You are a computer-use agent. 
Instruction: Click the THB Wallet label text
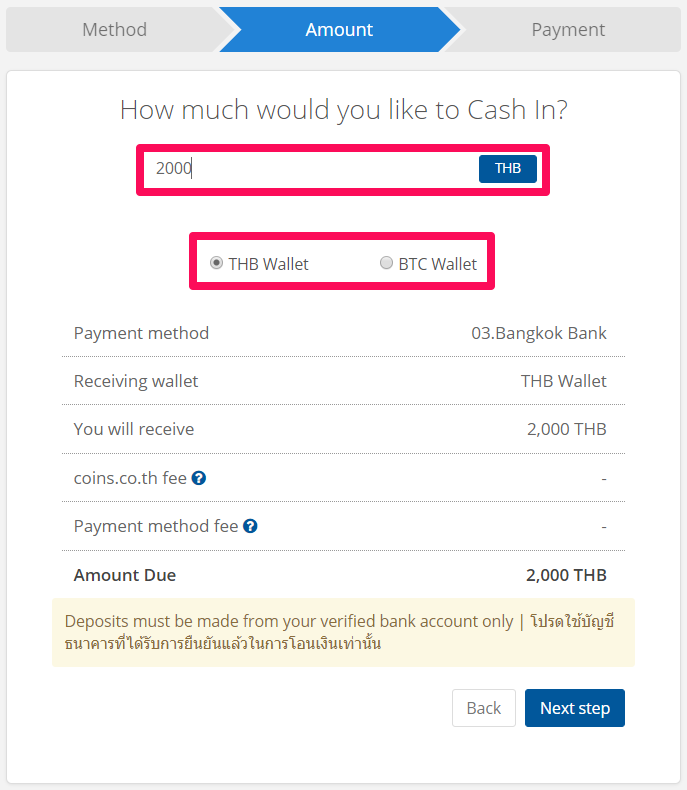[268, 264]
